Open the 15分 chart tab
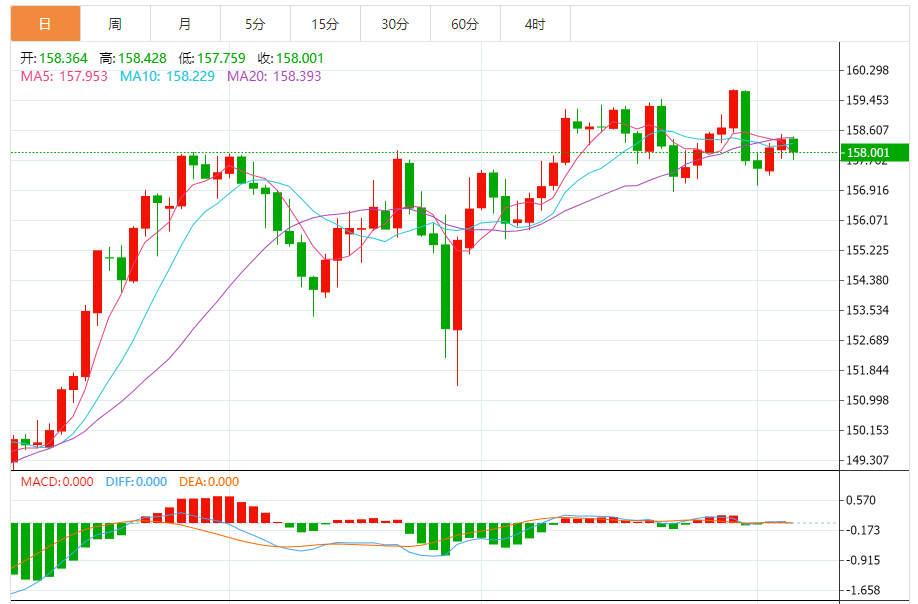 [x=326, y=24]
